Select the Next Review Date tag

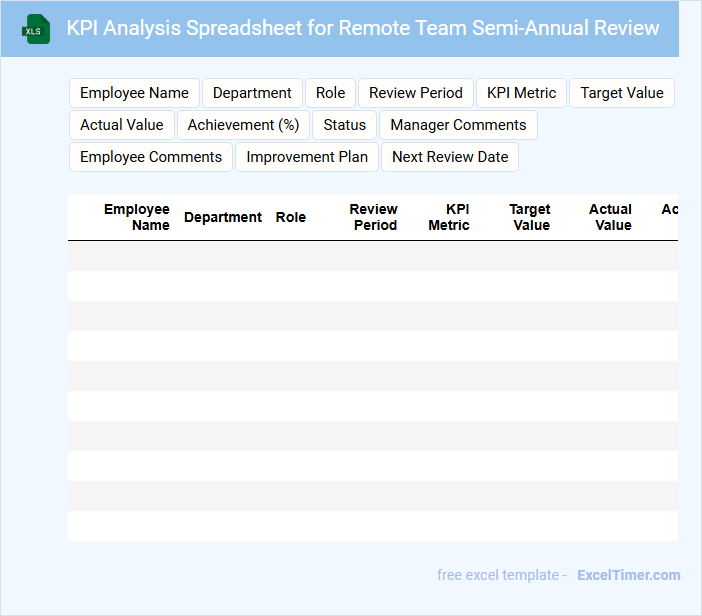pos(450,157)
